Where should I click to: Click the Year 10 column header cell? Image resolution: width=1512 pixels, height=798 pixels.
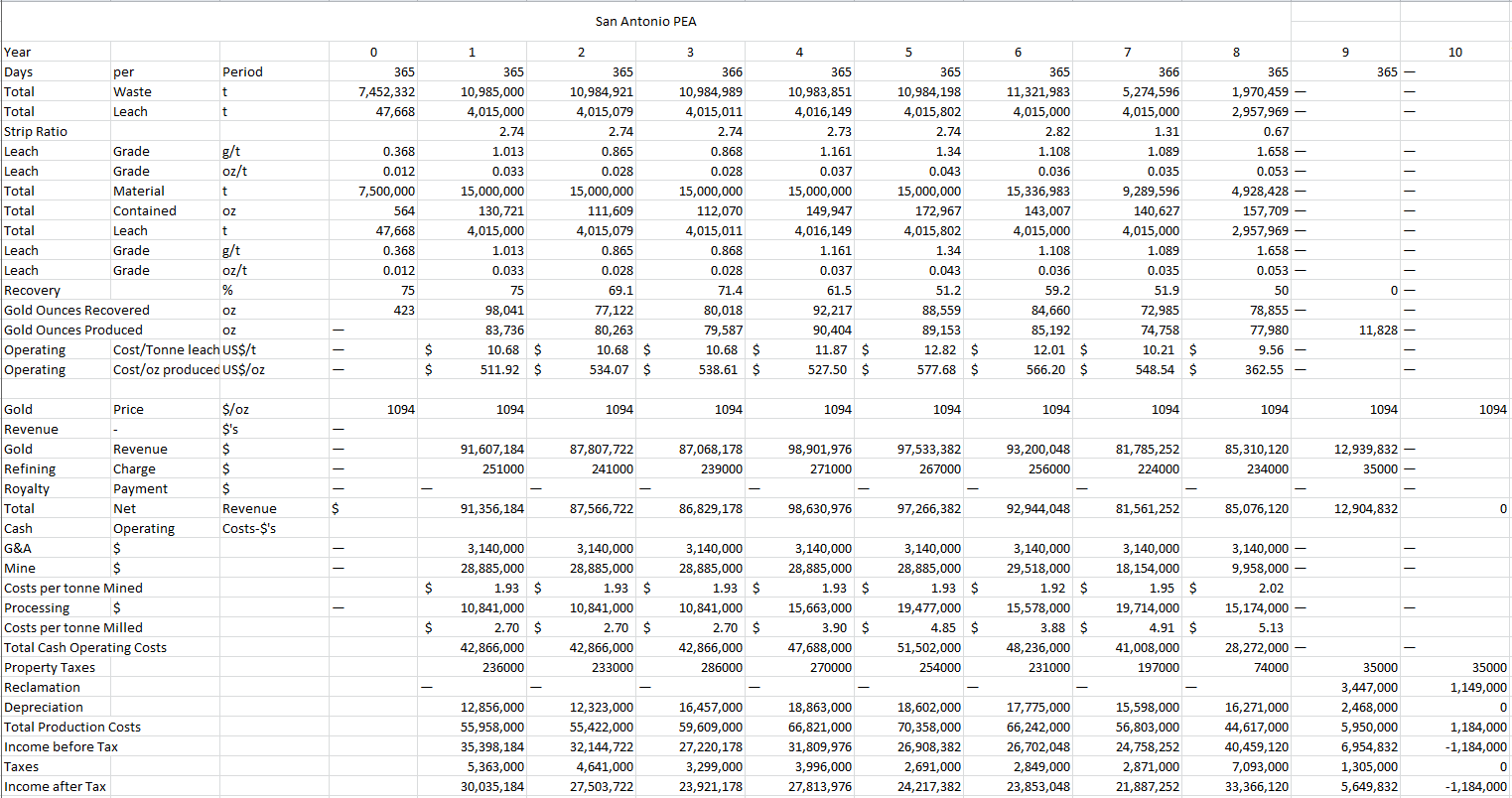(1454, 53)
